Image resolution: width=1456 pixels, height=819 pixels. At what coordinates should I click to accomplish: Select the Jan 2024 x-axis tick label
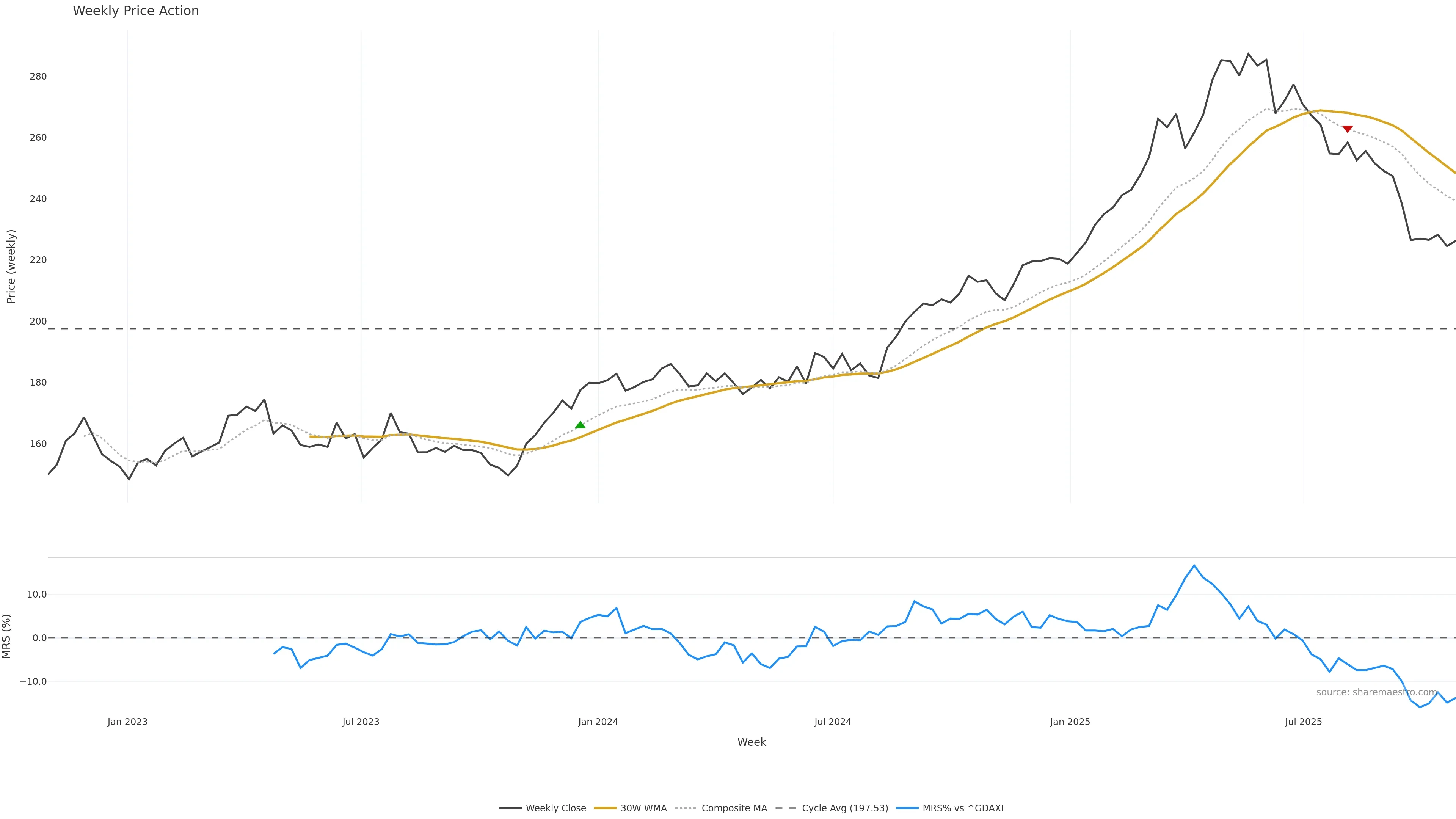pos(598,722)
